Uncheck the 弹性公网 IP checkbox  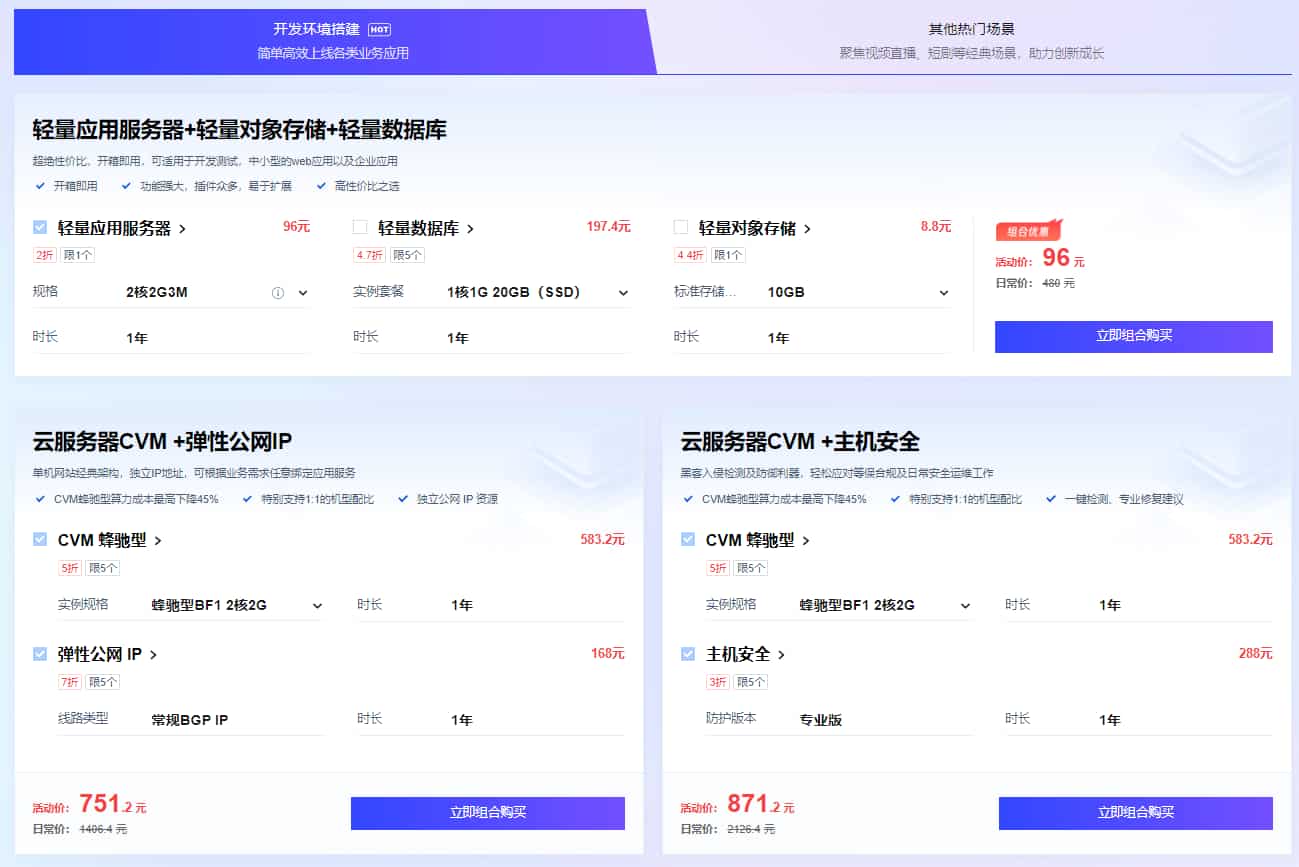40,655
